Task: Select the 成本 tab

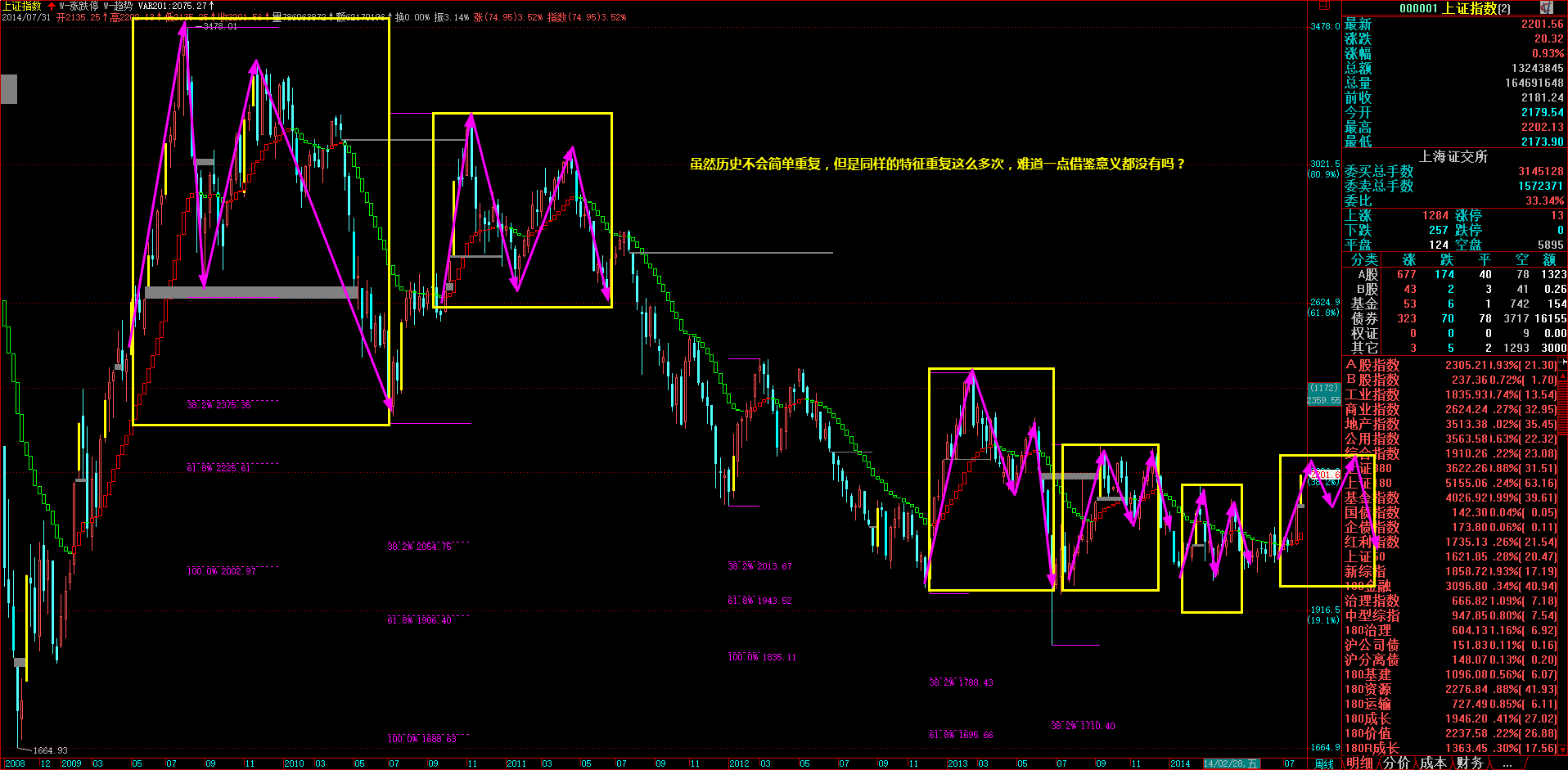Action: [1432, 763]
